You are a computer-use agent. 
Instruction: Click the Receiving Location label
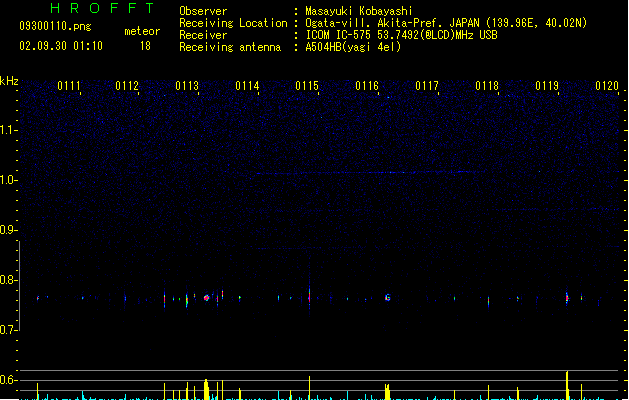[233, 23]
